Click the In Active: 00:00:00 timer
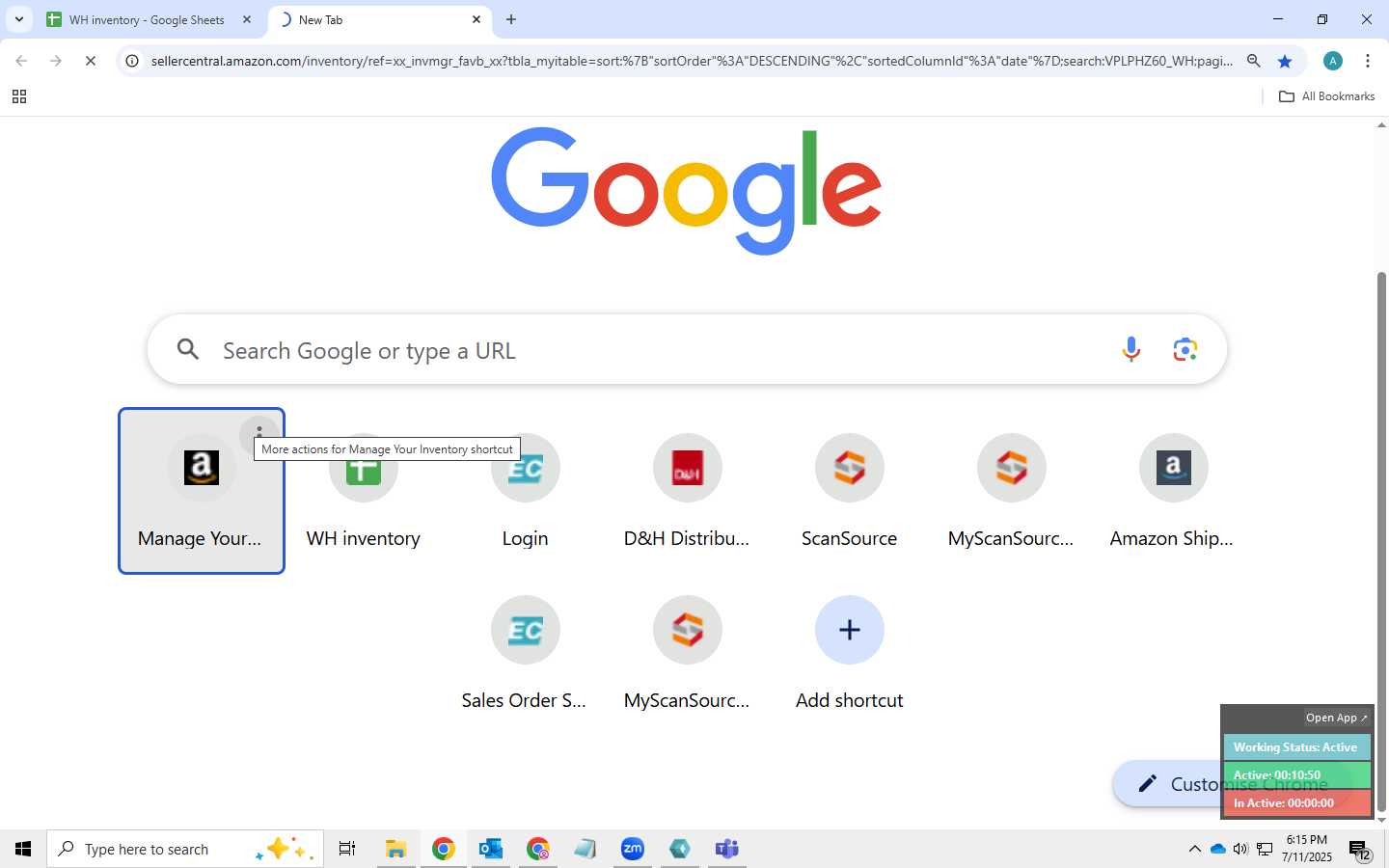 pos(1296,802)
